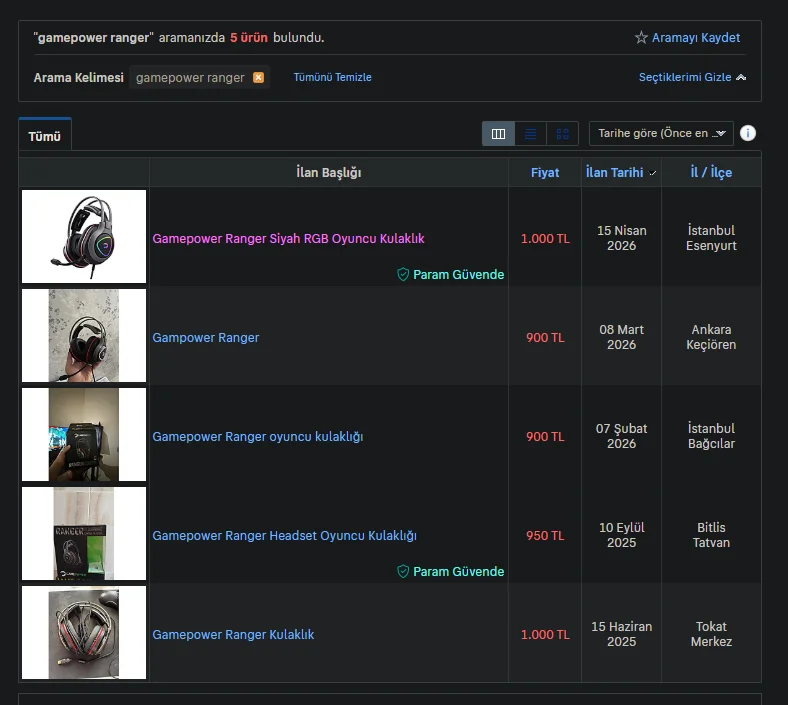
Task: Collapse selections with Seçtiklerimi Gizle
Action: tap(692, 77)
